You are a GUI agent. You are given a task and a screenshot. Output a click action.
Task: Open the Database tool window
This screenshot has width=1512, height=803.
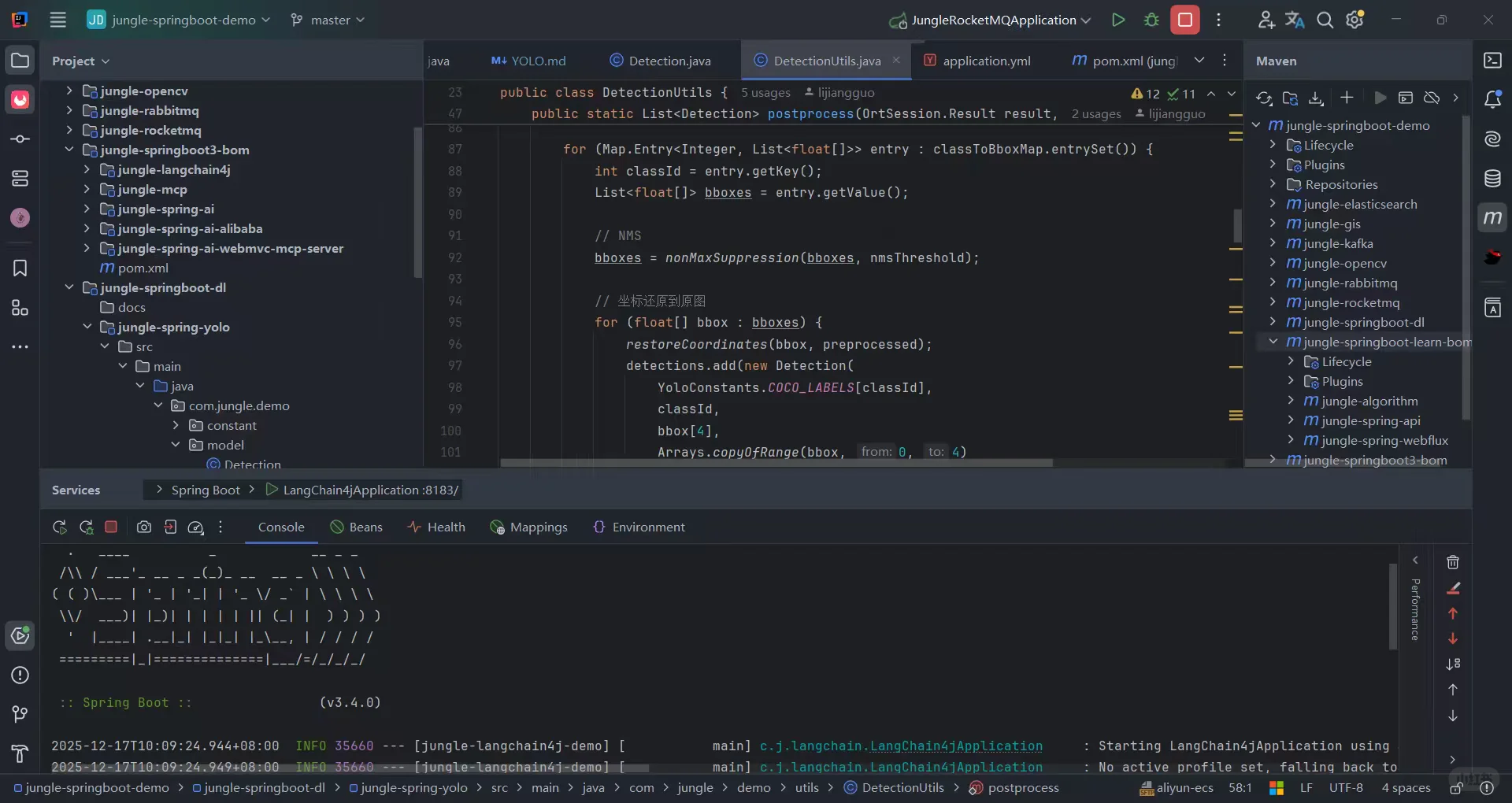pos(1492,179)
